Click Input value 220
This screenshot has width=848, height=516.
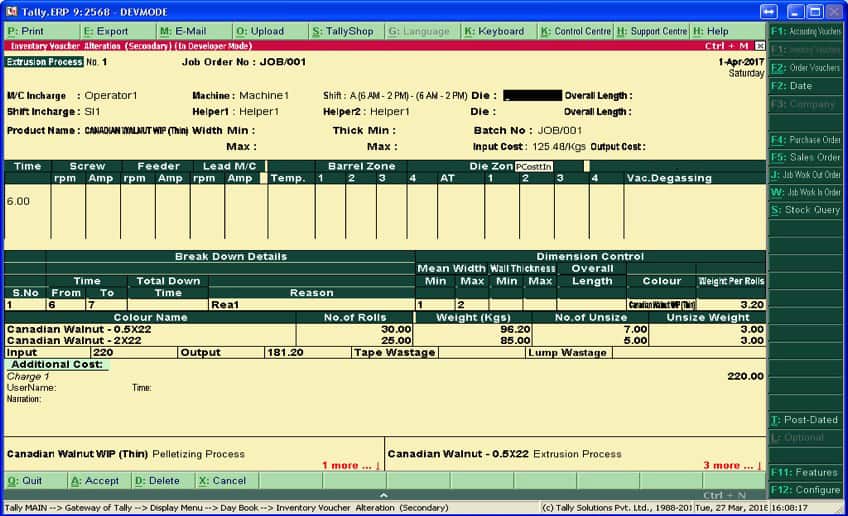click(103, 352)
